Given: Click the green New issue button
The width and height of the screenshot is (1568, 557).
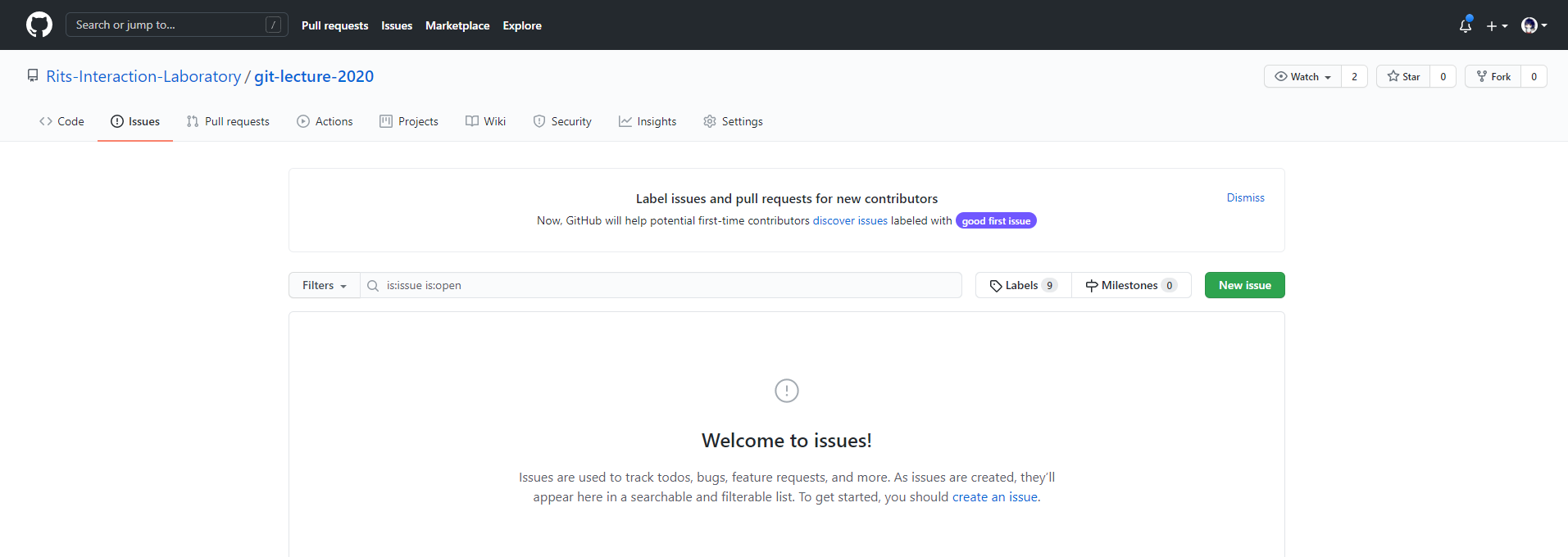Looking at the screenshot, I should coord(1244,285).
